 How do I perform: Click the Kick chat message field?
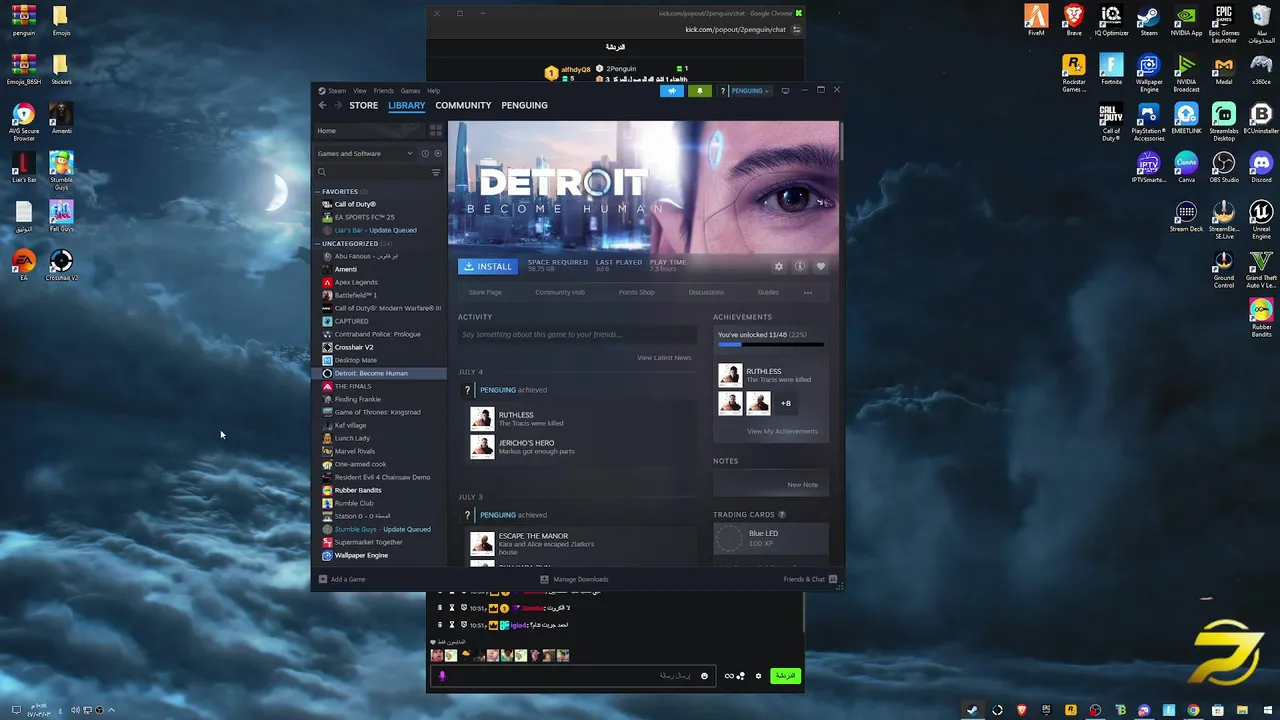tap(575, 676)
